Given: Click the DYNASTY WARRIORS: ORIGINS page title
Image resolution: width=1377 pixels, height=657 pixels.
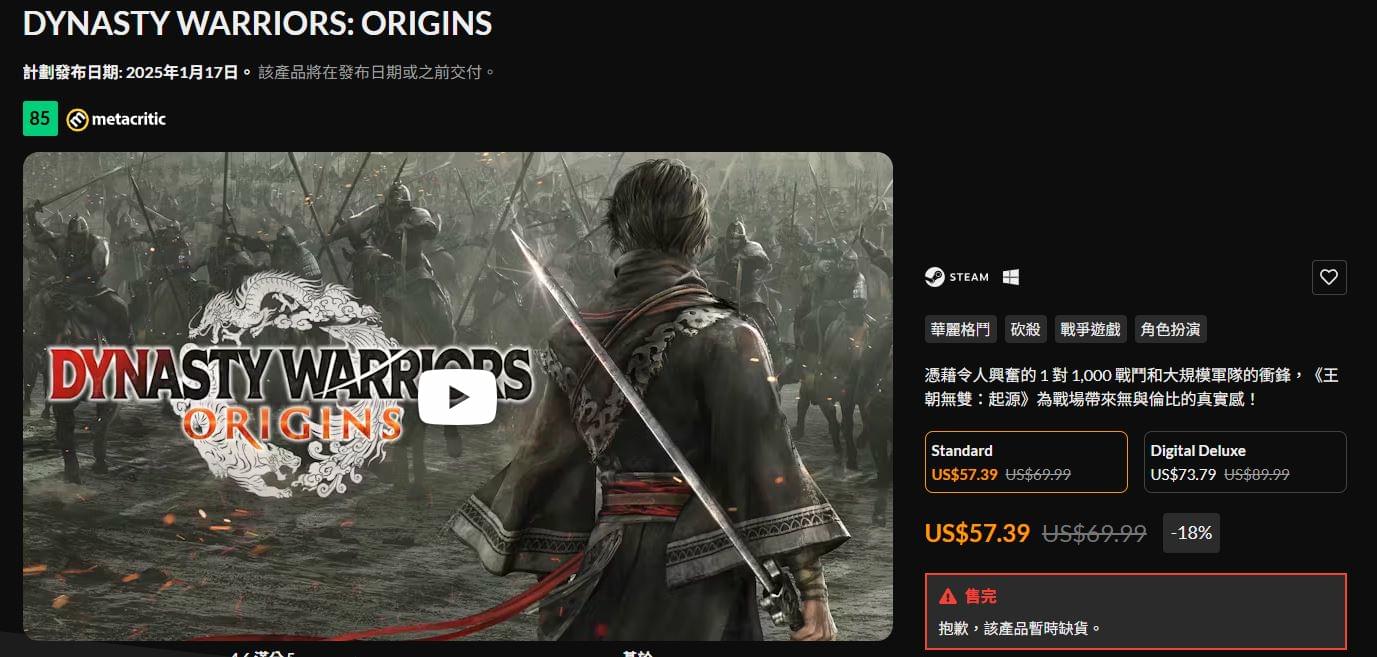Looking at the screenshot, I should tap(258, 23).
